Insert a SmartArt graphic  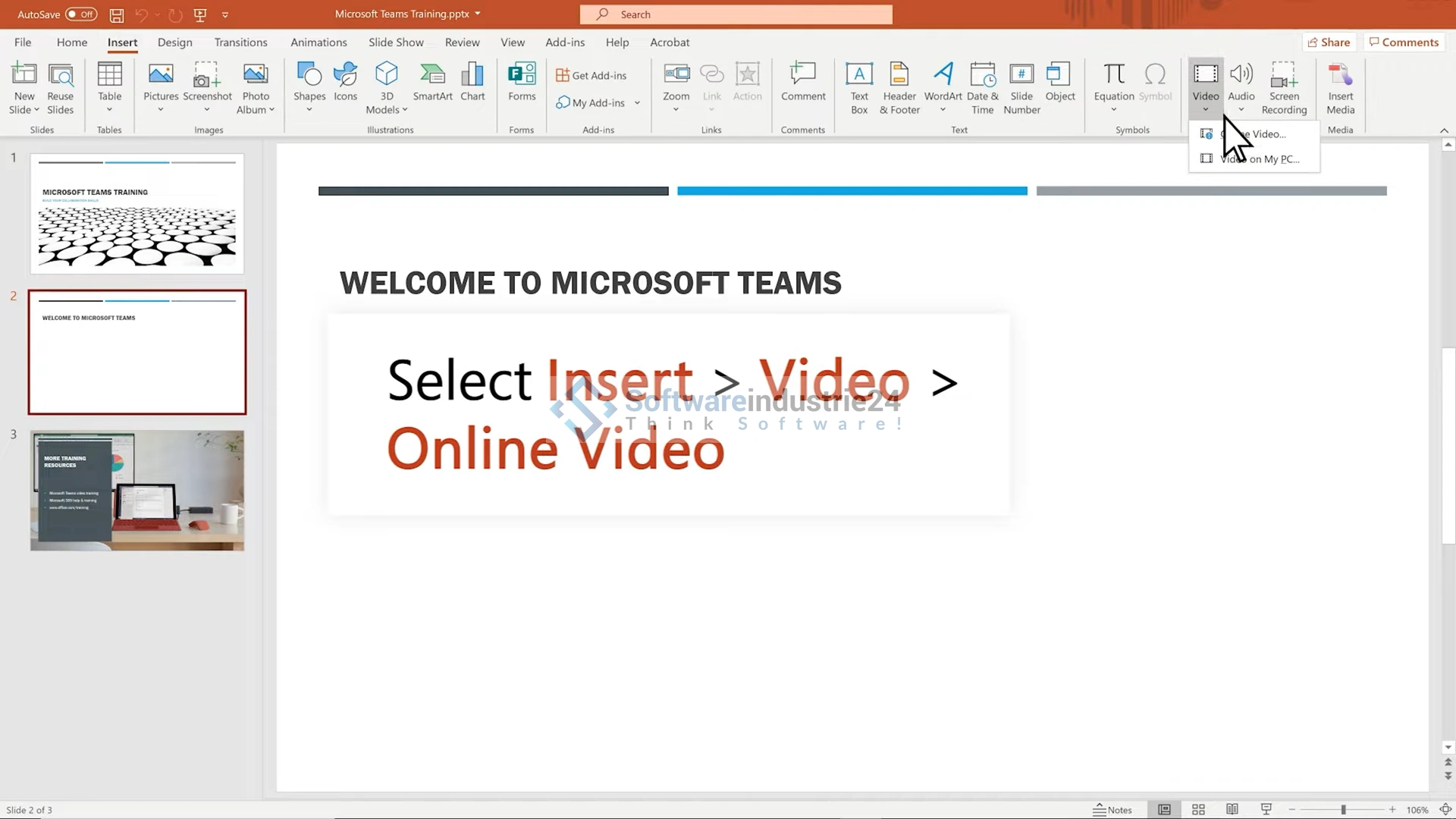(x=432, y=82)
